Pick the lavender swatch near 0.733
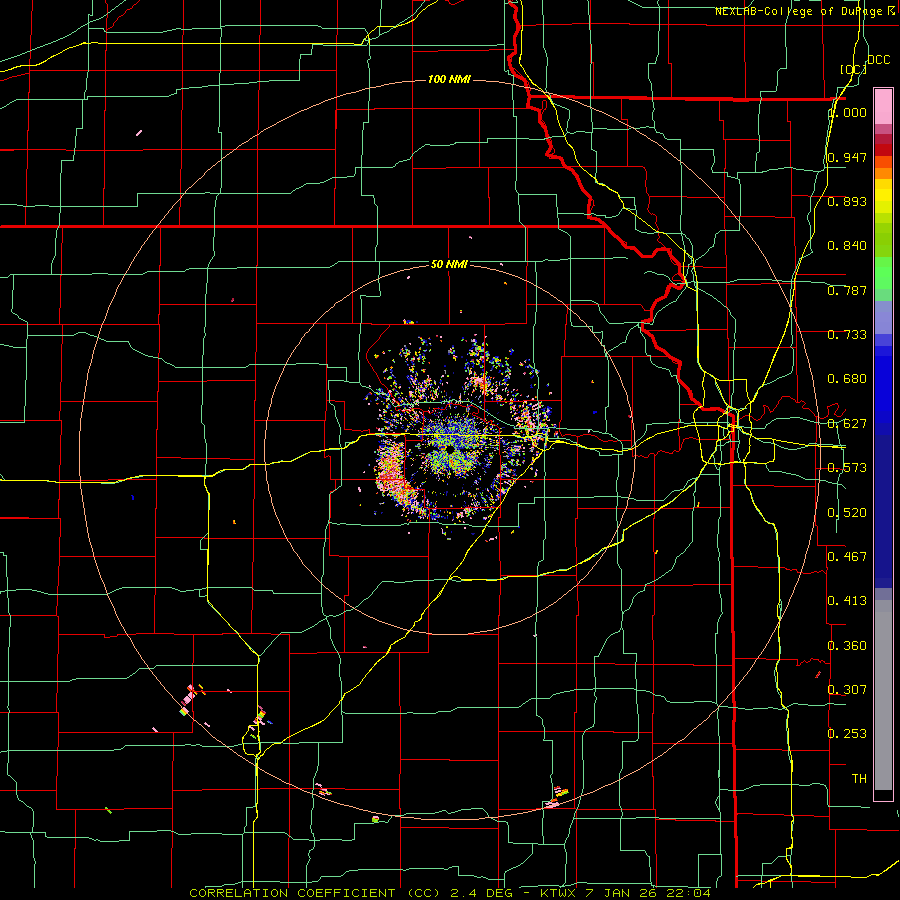Image resolution: width=900 pixels, height=900 pixels. tap(883, 318)
